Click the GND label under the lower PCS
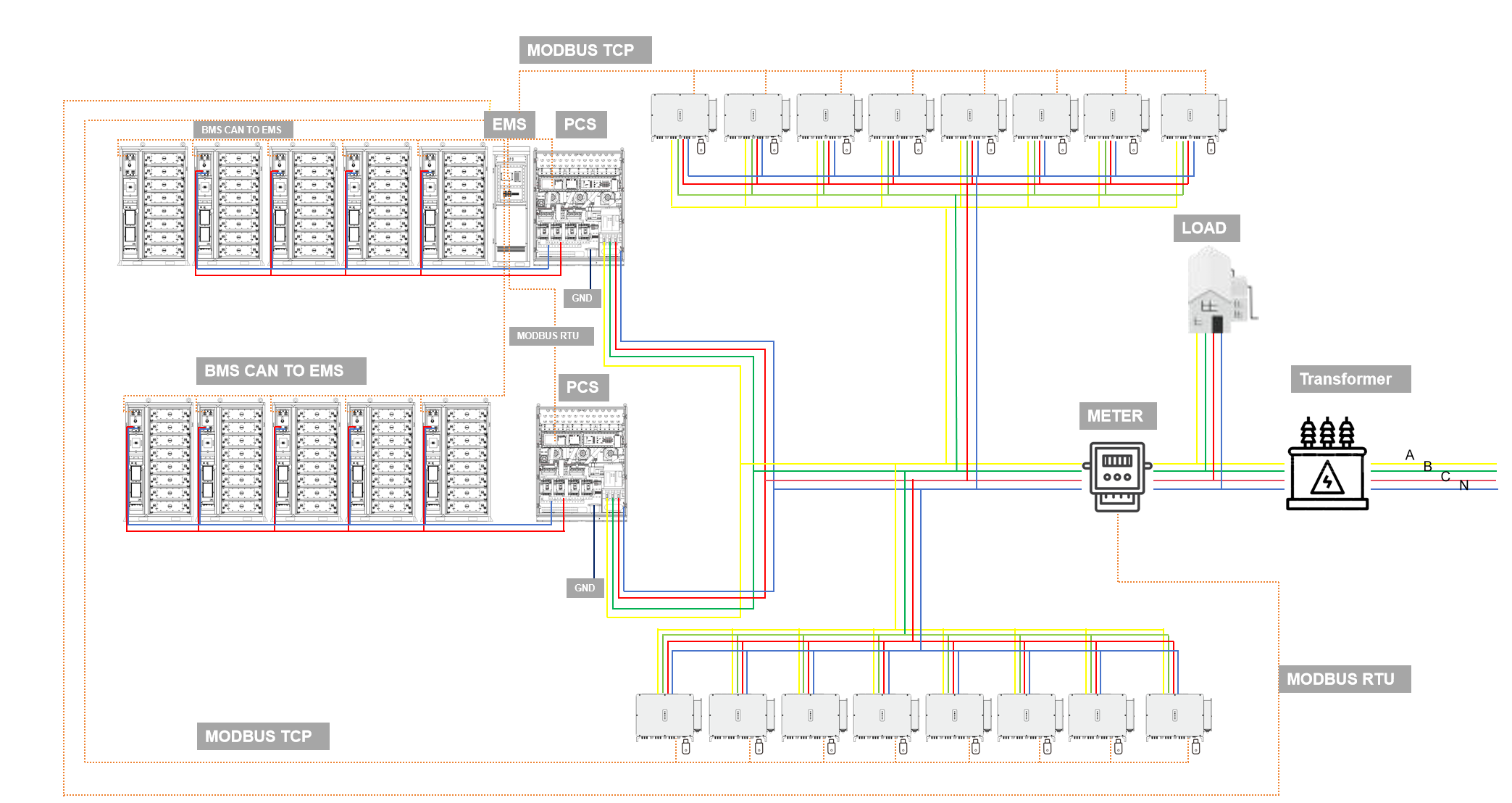The width and height of the screenshot is (1512, 803). (585, 588)
